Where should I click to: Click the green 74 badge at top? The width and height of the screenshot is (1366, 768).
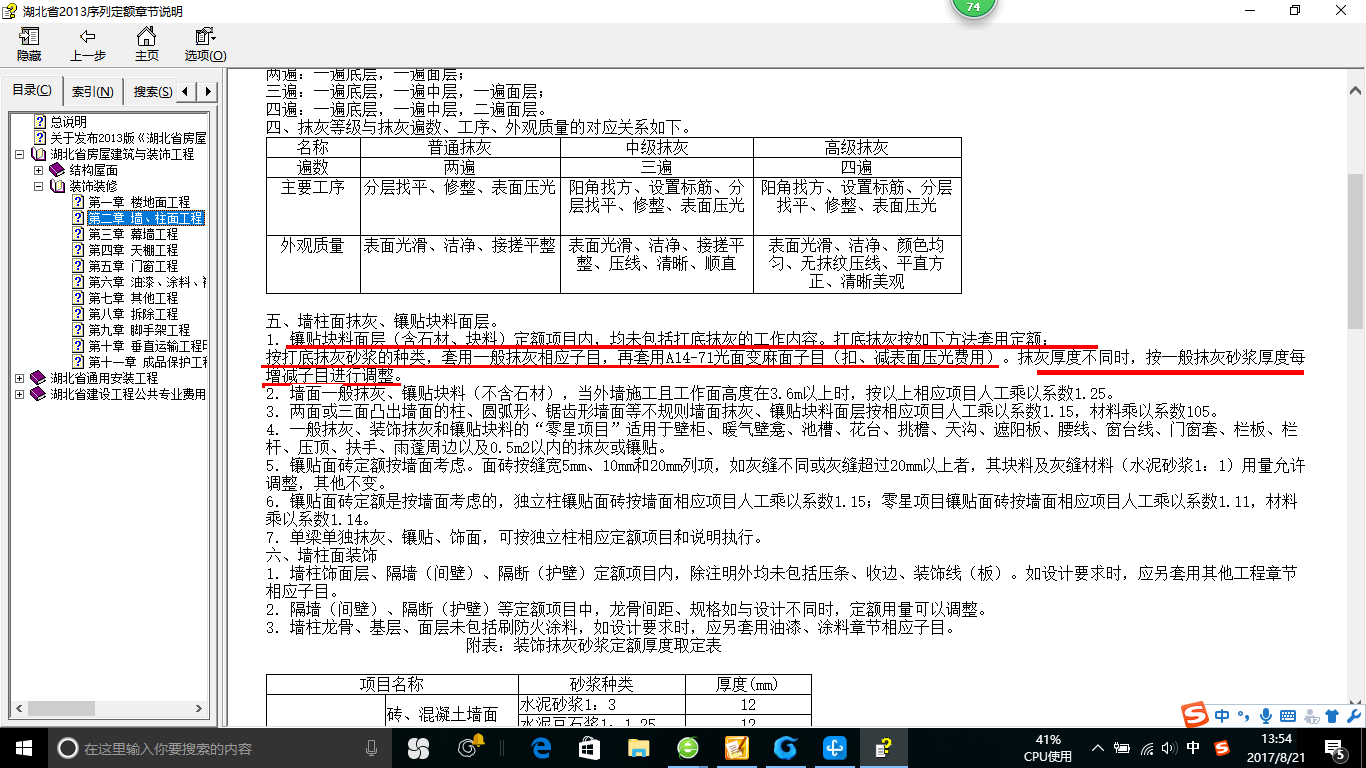click(x=973, y=6)
